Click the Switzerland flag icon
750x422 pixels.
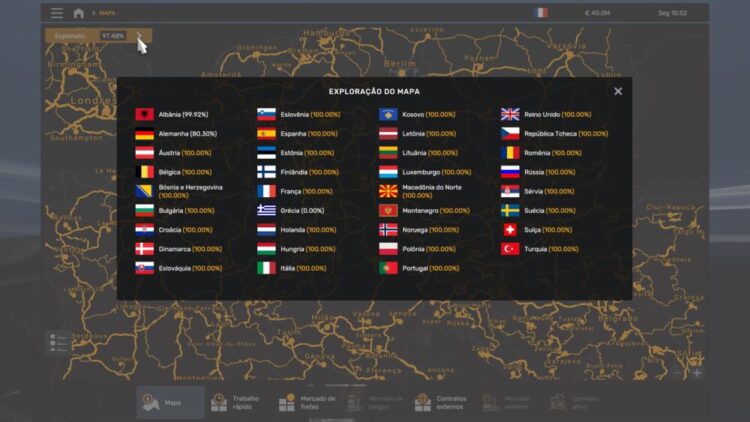[510, 230]
